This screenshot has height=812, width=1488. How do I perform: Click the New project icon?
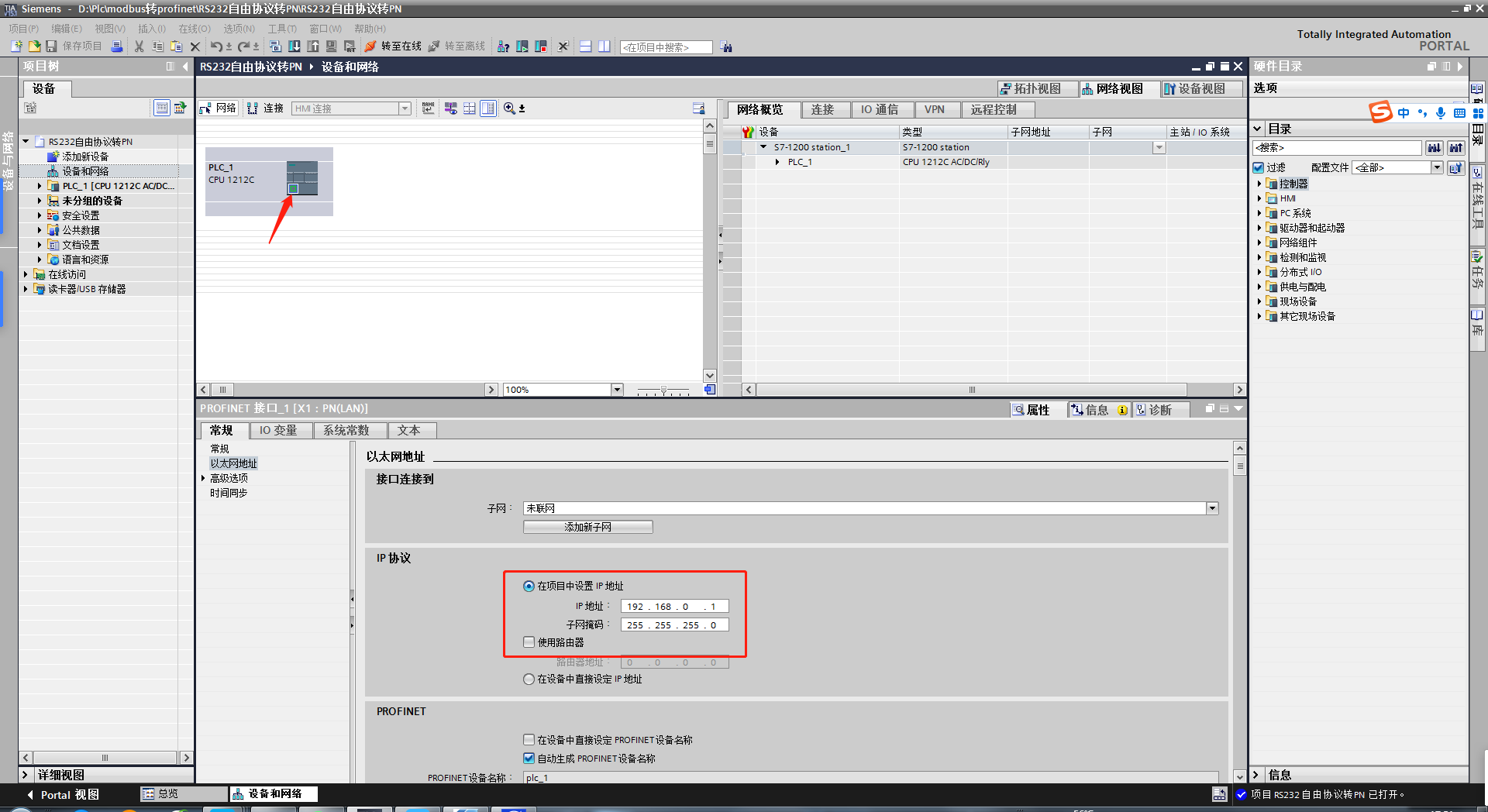coord(15,46)
